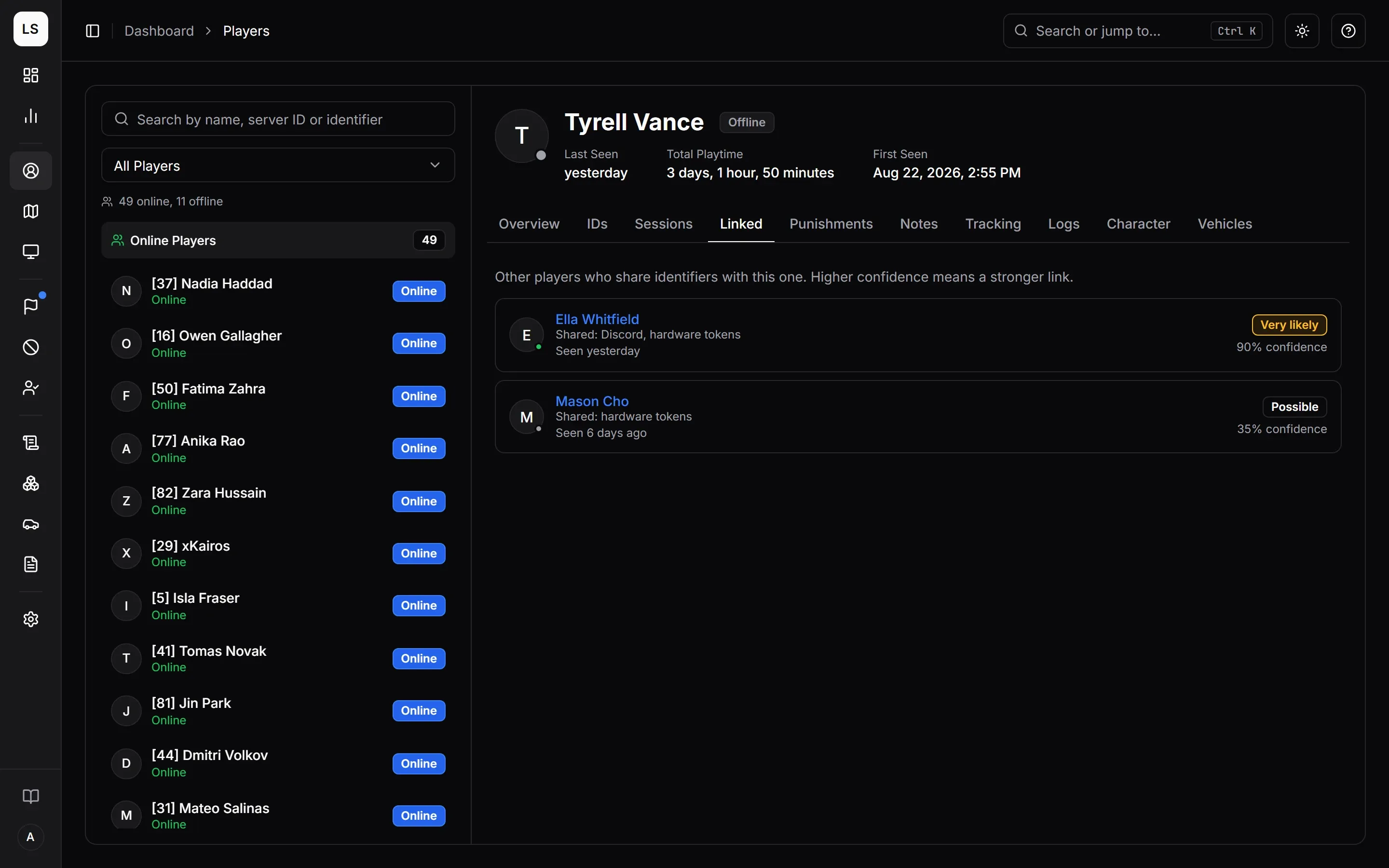
Task: Open the monitor icon in sidebar
Action: tap(30, 251)
